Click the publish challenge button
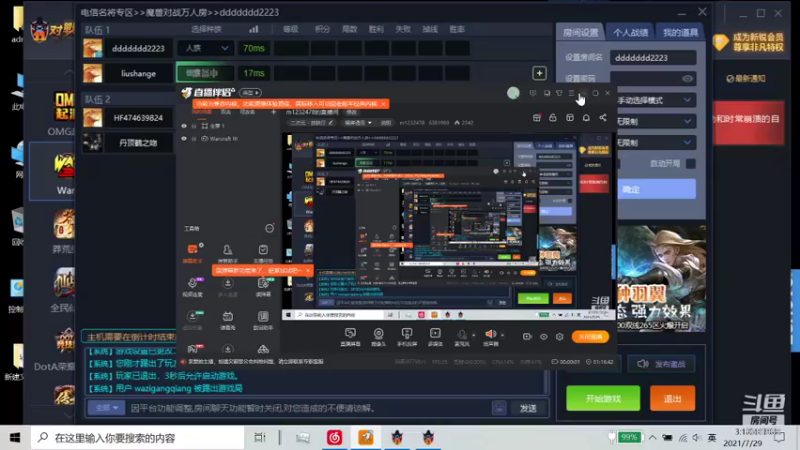Screen dimensions: 800x450 (662, 364)
